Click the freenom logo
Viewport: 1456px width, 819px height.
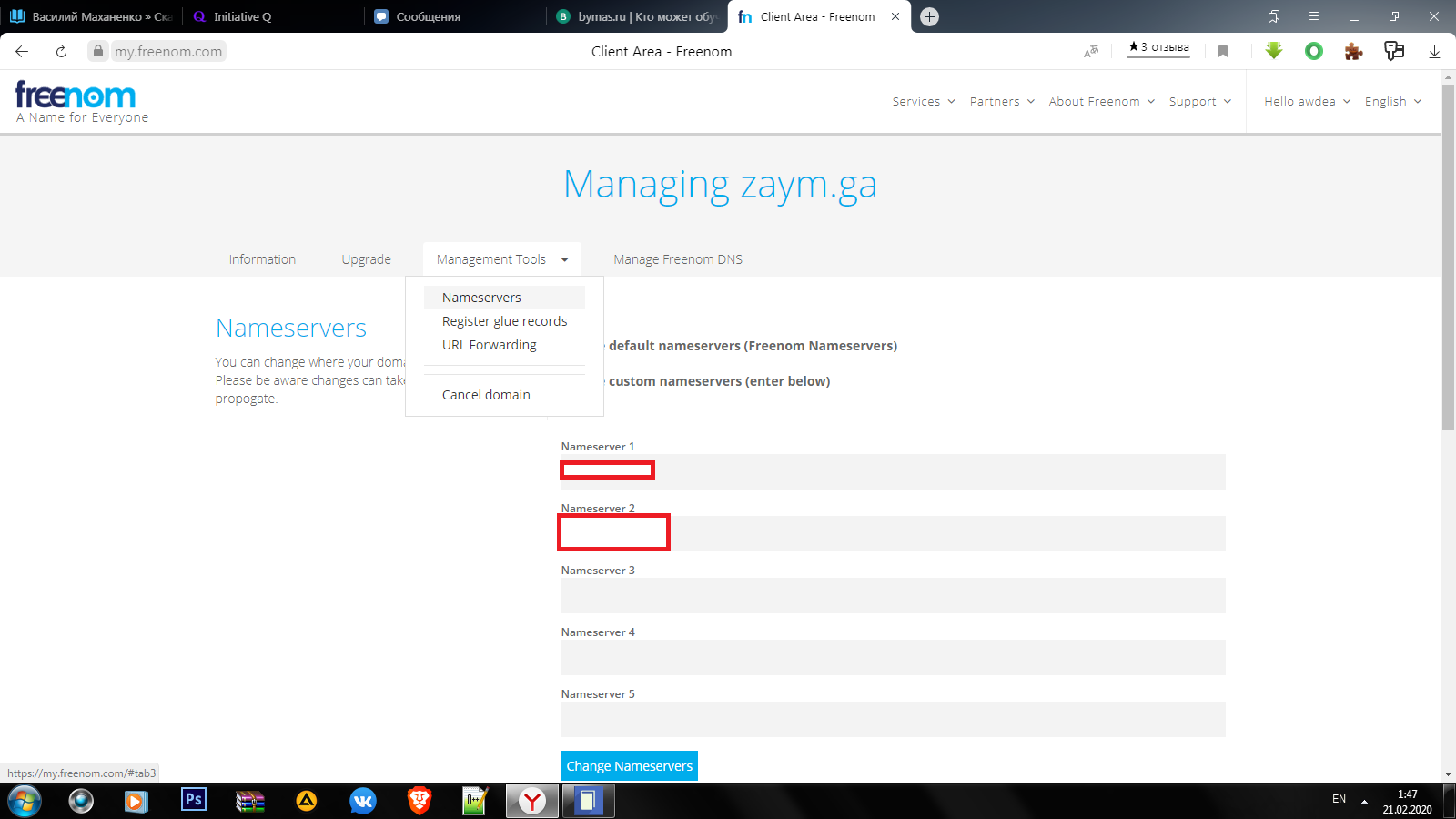[x=76, y=95]
